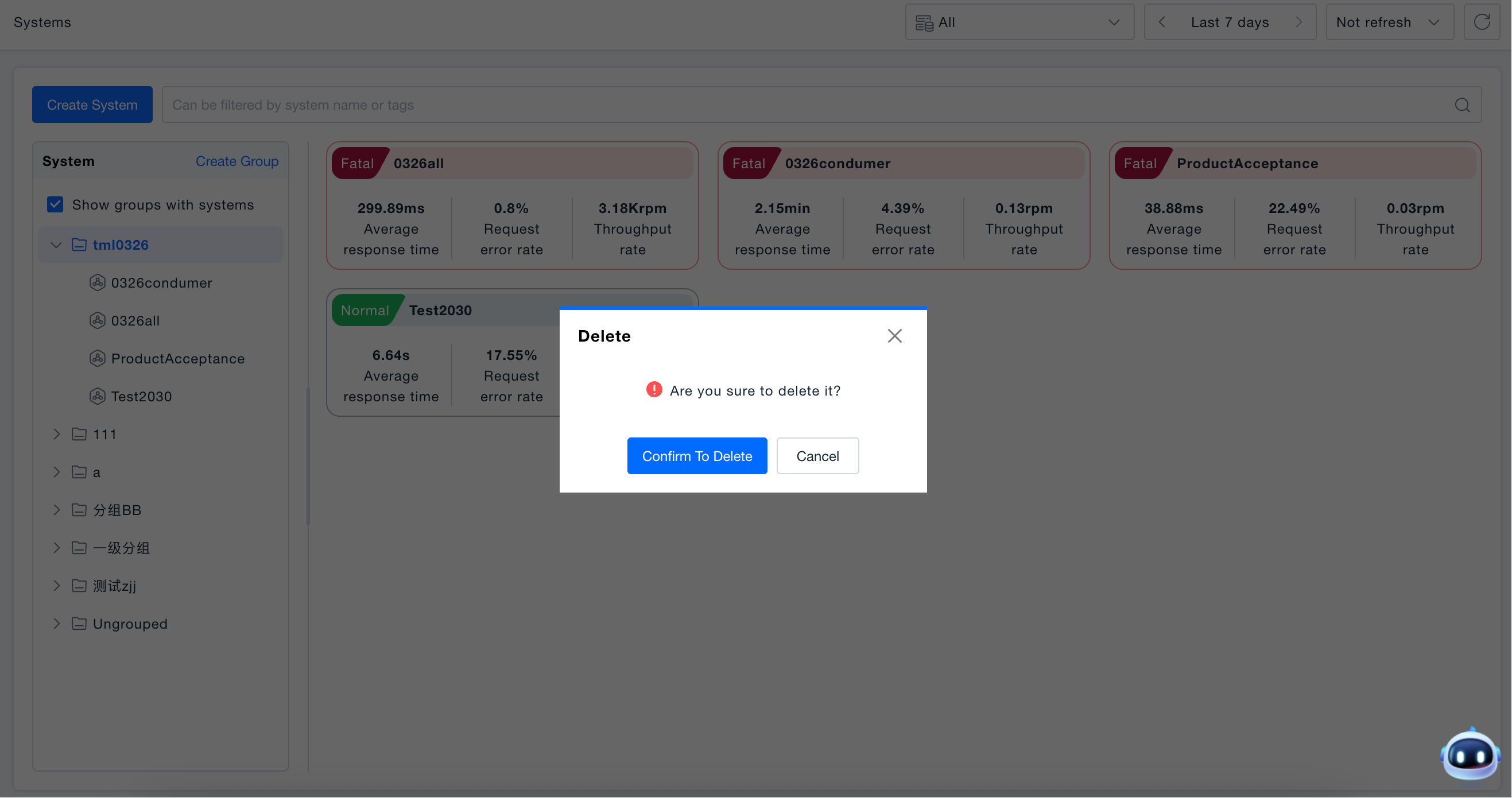
Task: Open the 0326condumer system card
Action: (x=904, y=206)
